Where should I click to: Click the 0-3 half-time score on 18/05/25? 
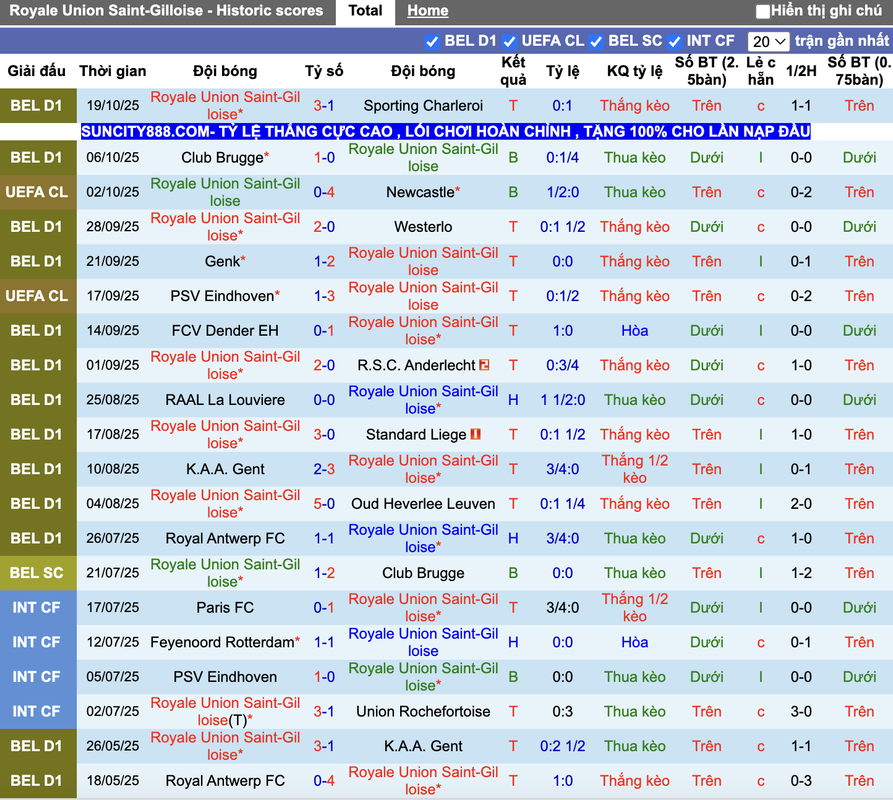click(801, 781)
